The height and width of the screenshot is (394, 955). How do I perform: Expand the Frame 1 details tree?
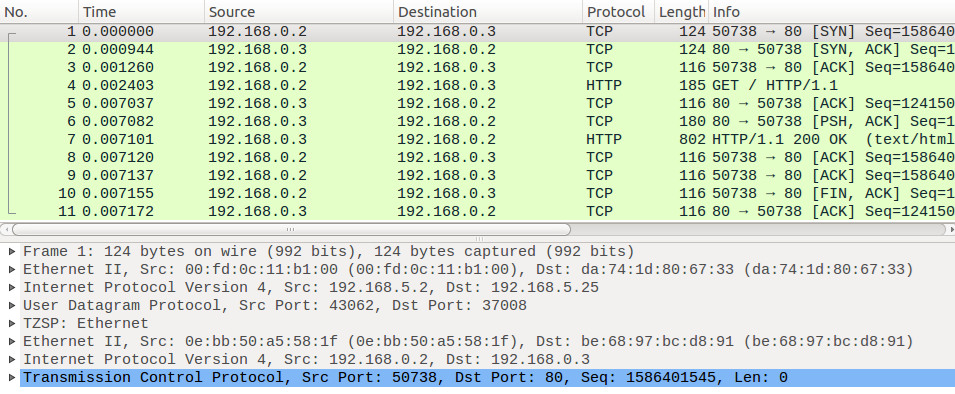pyautogui.click(x=12, y=252)
